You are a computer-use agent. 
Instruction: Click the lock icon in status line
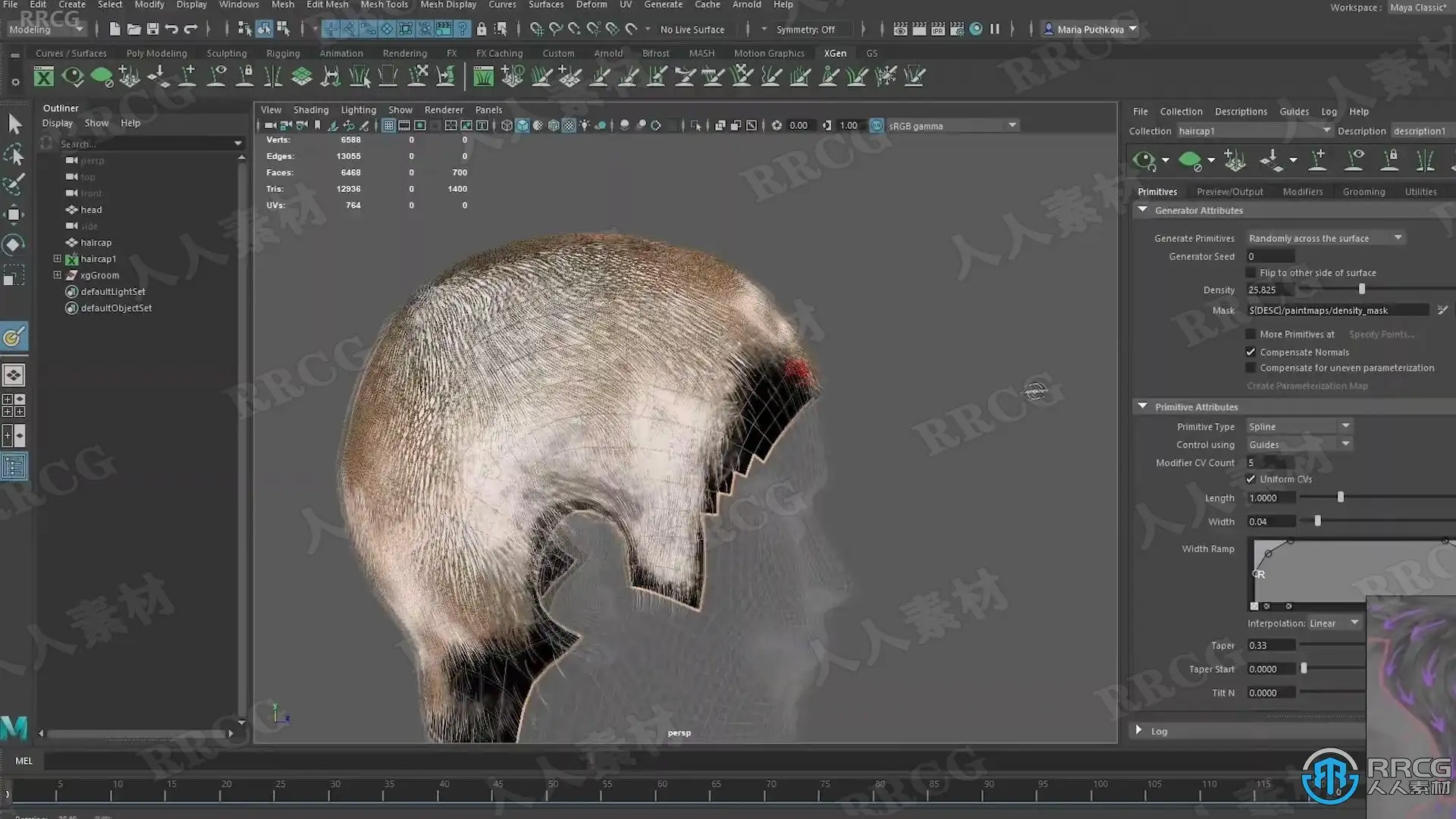[x=481, y=29]
